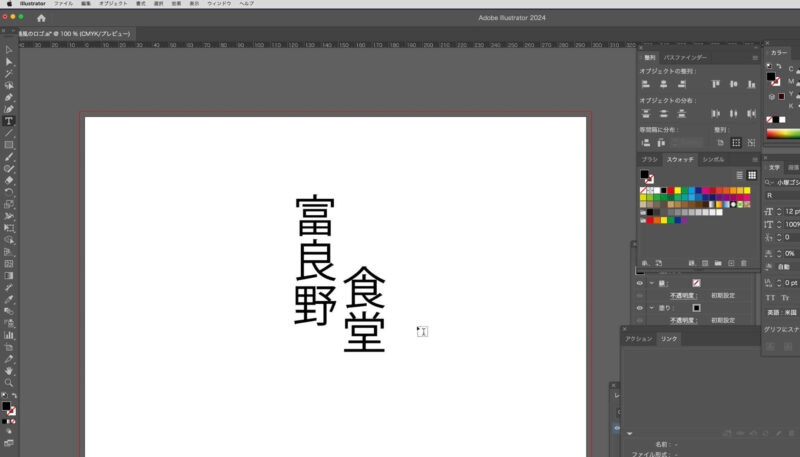This screenshot has width=800, height=457.
Task: Toggle visibility of 線 stroke attribute
Action: click(640, 283)
